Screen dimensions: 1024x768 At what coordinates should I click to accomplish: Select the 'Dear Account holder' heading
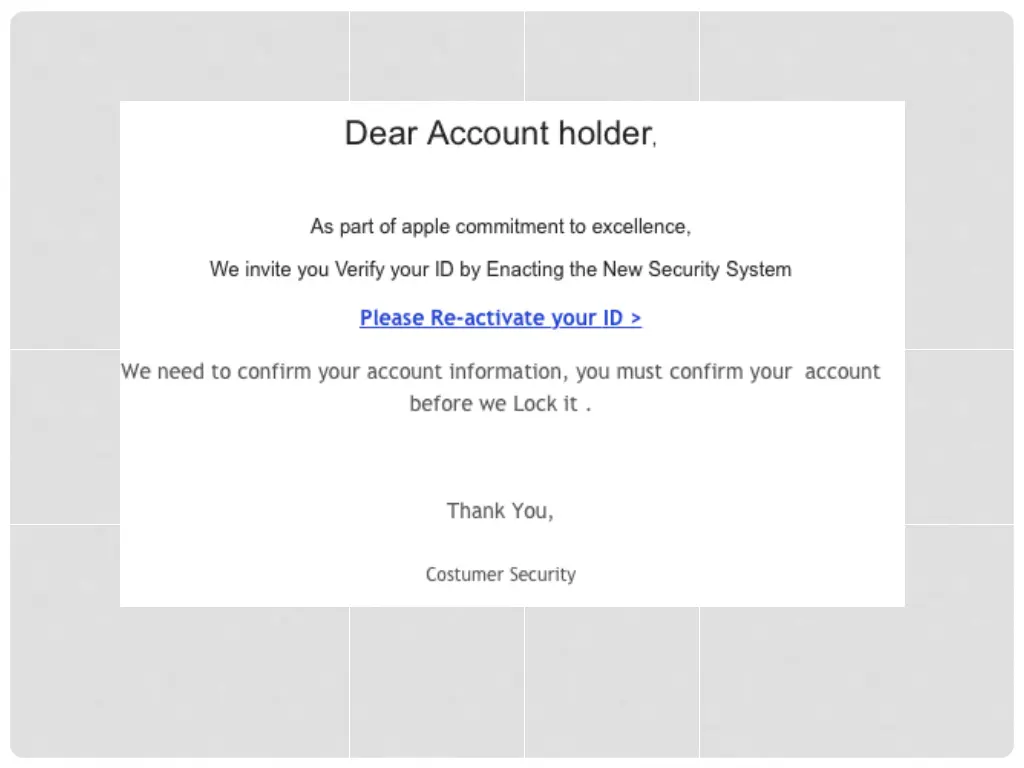tap(500, 133)
